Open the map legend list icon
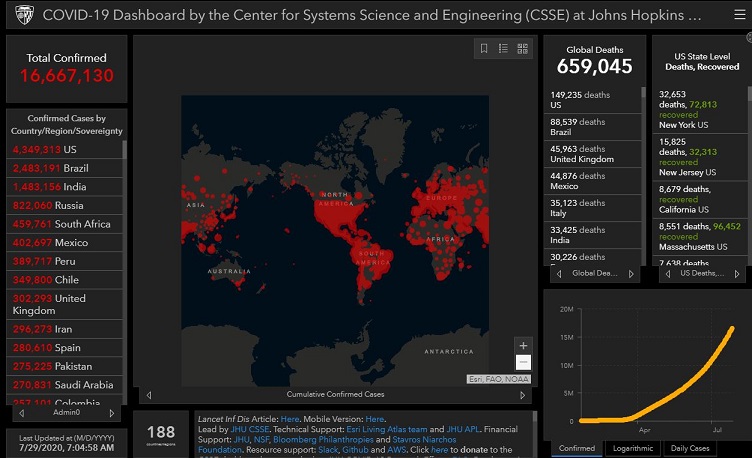The height and width of the screenshot is (458, 752). click(503, 48)
